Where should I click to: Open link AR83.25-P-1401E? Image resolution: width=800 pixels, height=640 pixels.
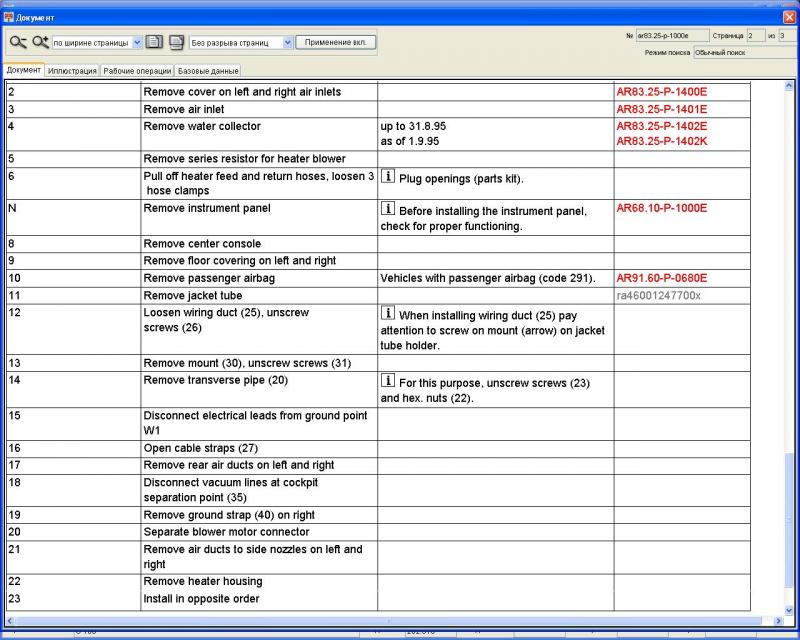[662, 109]
